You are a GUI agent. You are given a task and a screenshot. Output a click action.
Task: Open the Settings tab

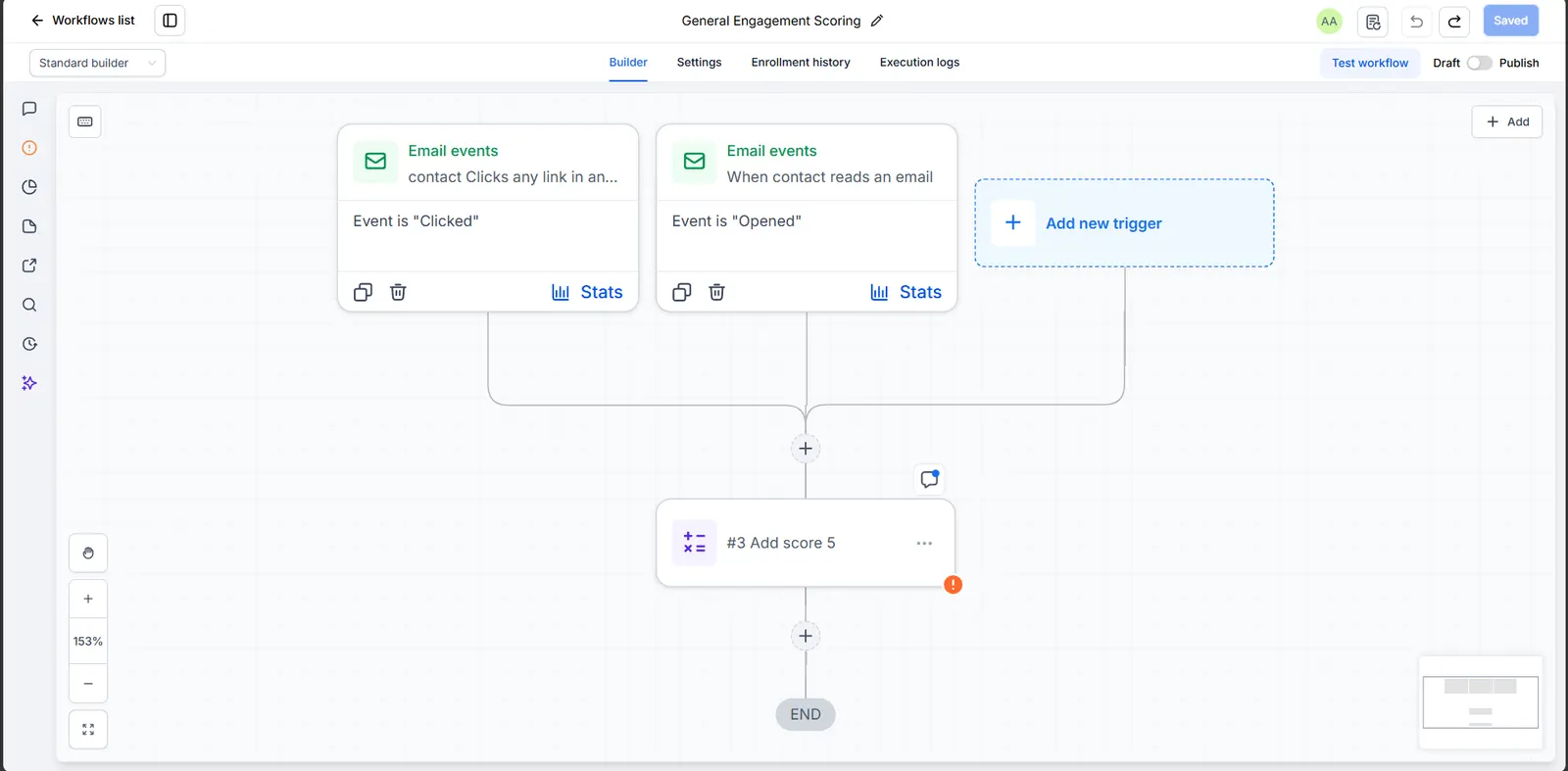coord(699,63)
